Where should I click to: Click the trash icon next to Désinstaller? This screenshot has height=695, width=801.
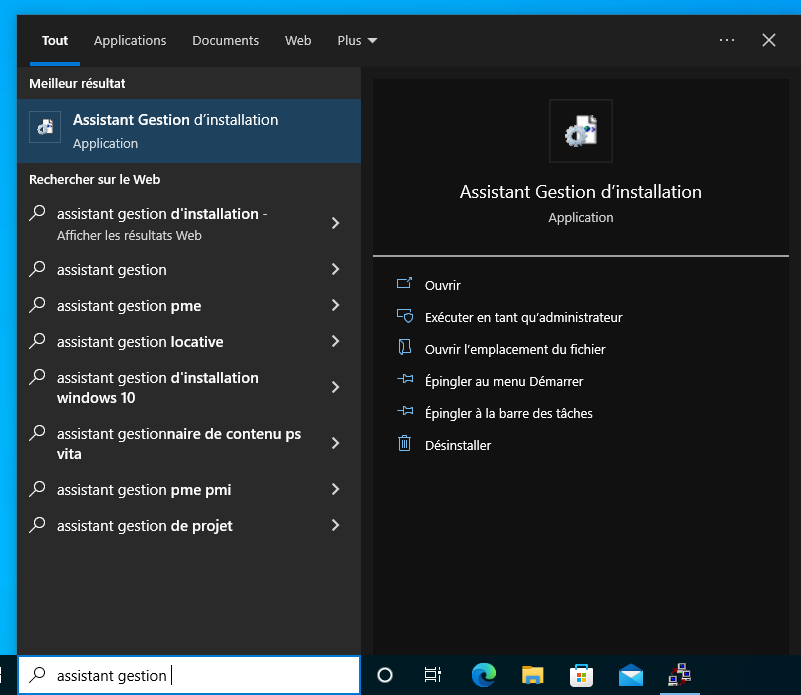click(406, 445)
